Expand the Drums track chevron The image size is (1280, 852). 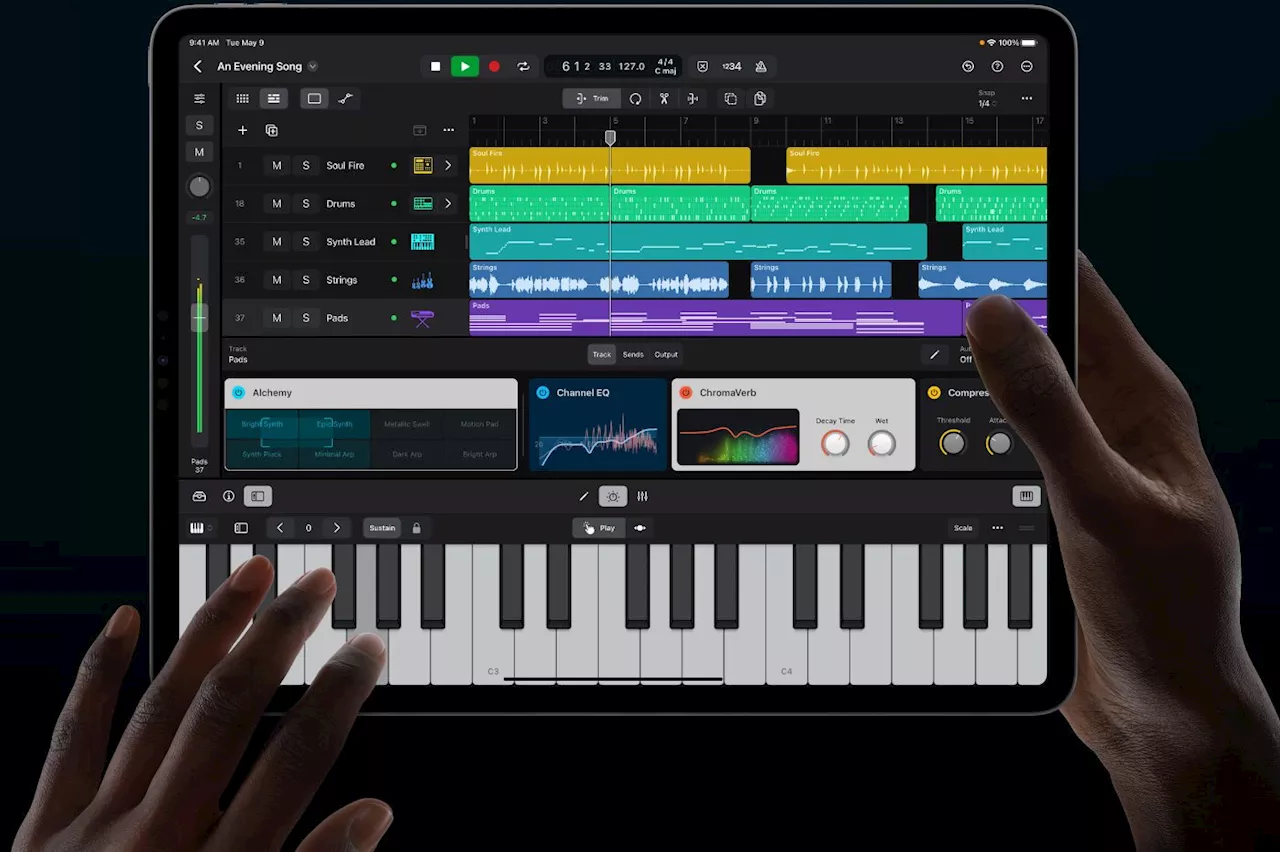447,204
